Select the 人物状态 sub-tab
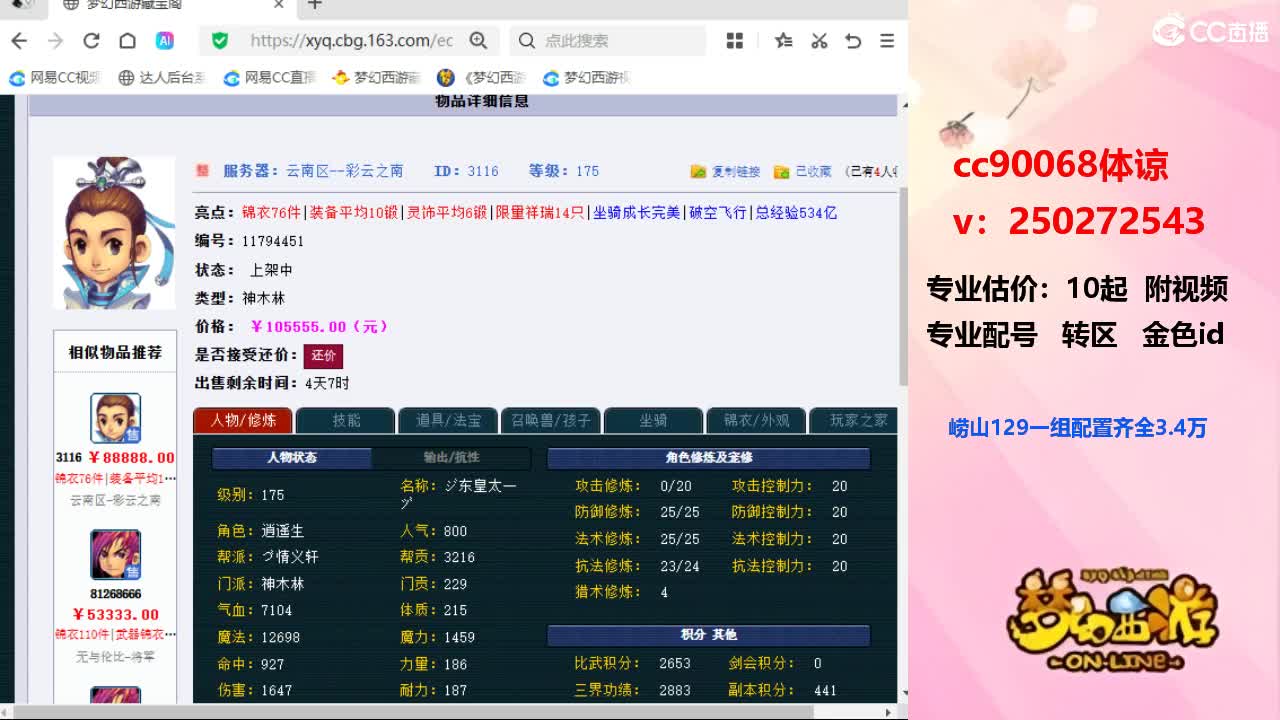The image size is (1280, 720). 292,458
